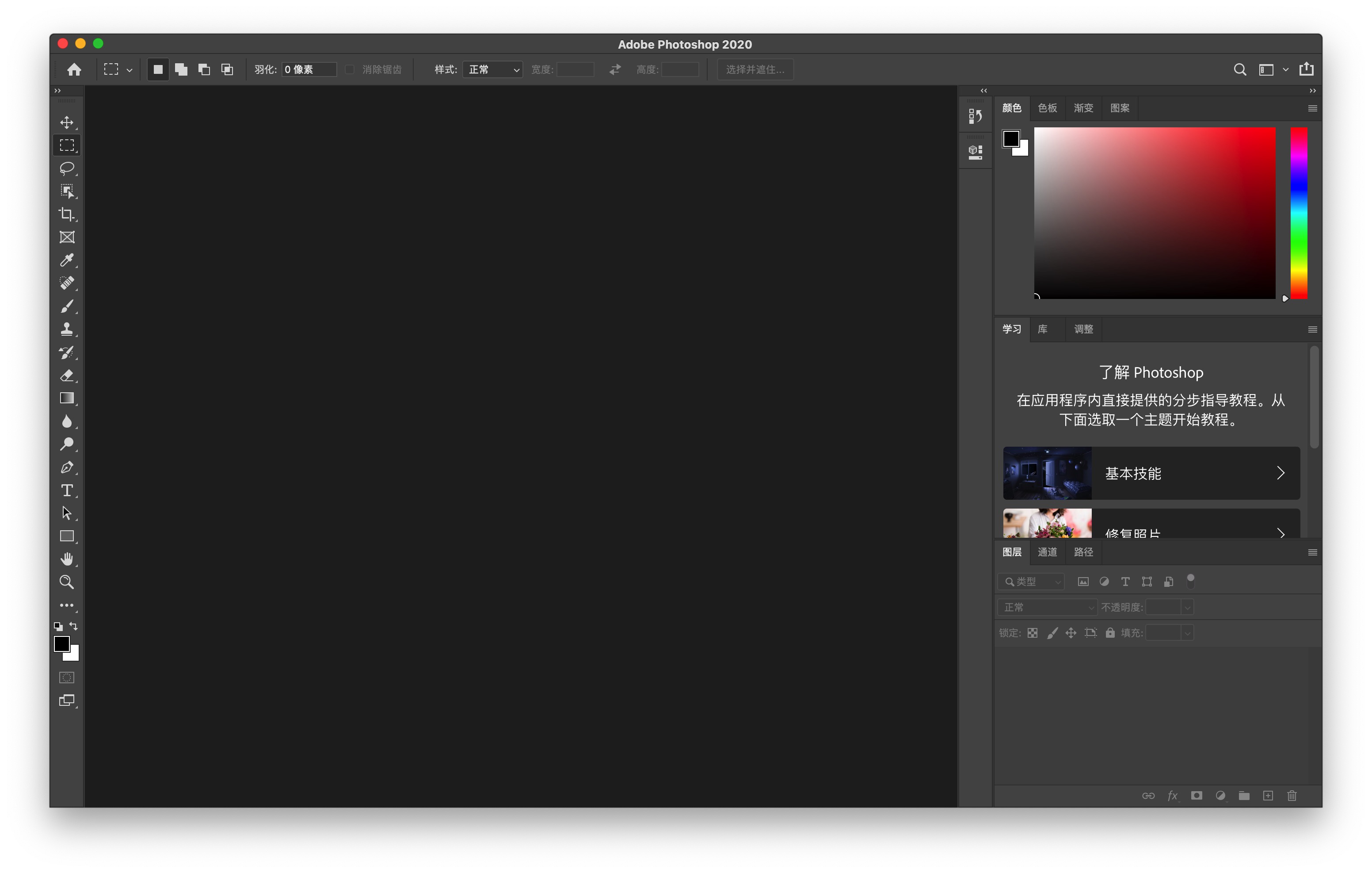Open the 基本技能 tutorial card
This screenshot has height=873, width=1372.
pos(1151,473)
